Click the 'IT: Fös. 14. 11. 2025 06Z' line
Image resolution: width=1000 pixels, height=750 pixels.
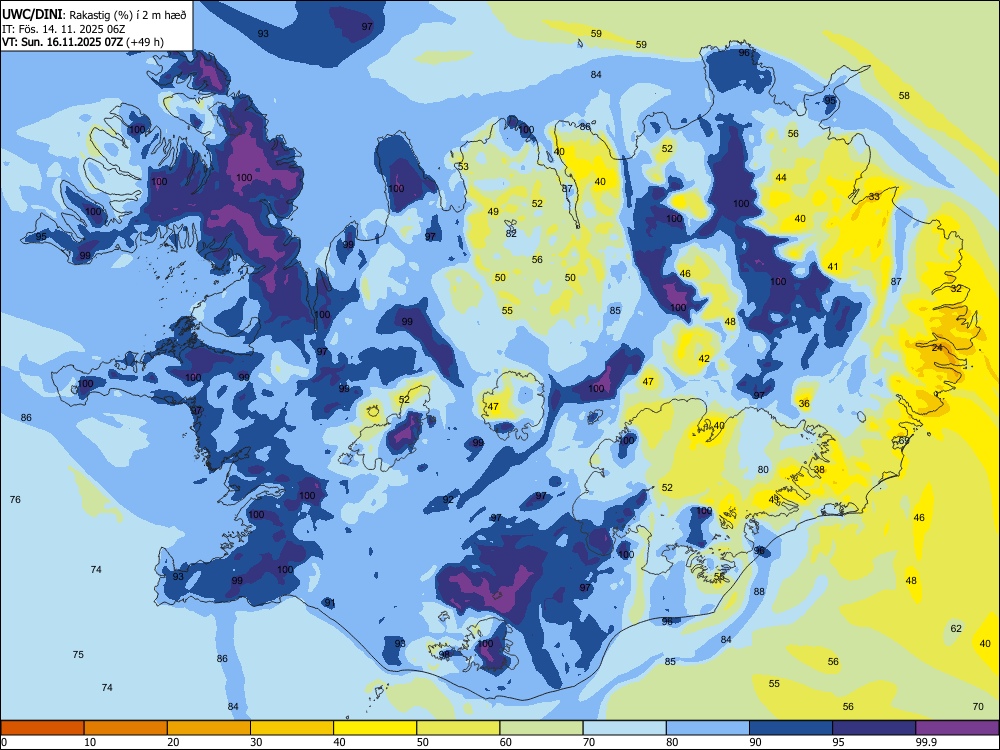pos(63,29)
